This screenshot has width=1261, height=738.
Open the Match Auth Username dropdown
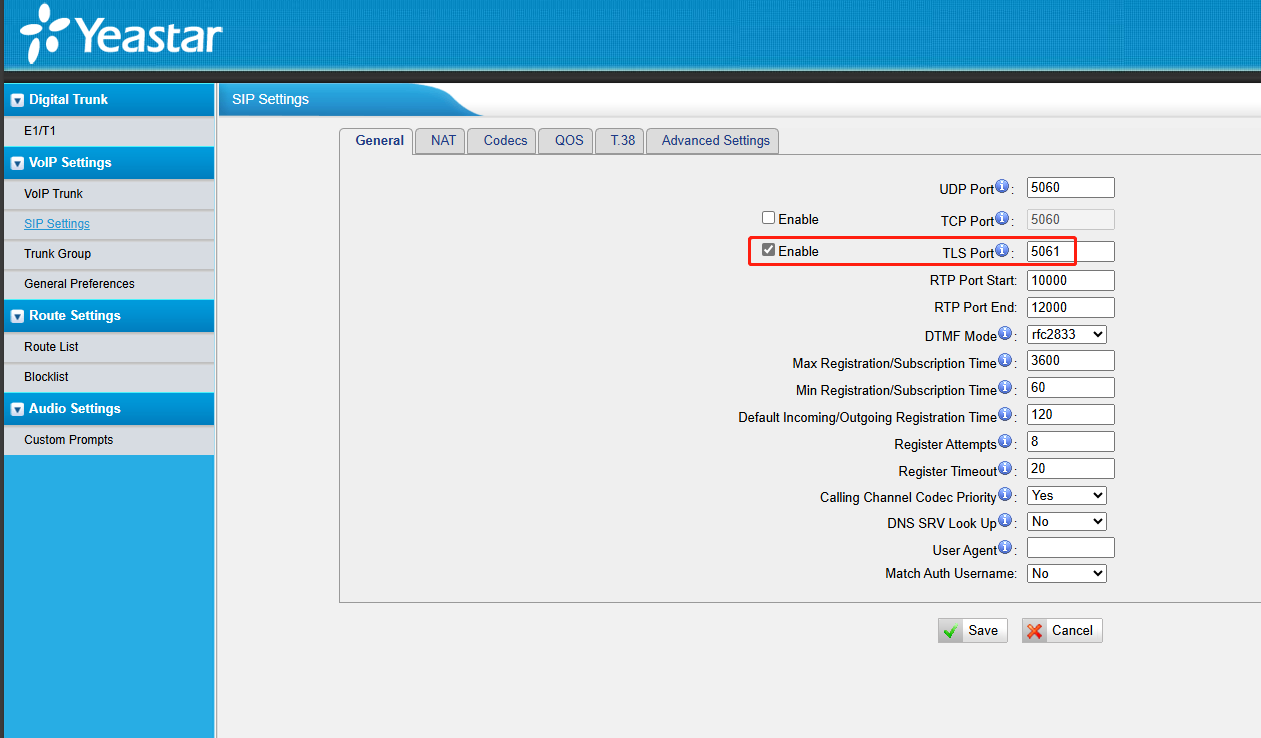(1066, 573)
